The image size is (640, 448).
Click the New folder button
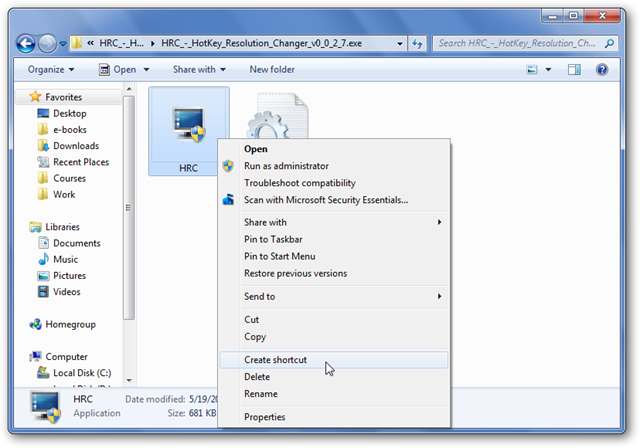(272, 69)
